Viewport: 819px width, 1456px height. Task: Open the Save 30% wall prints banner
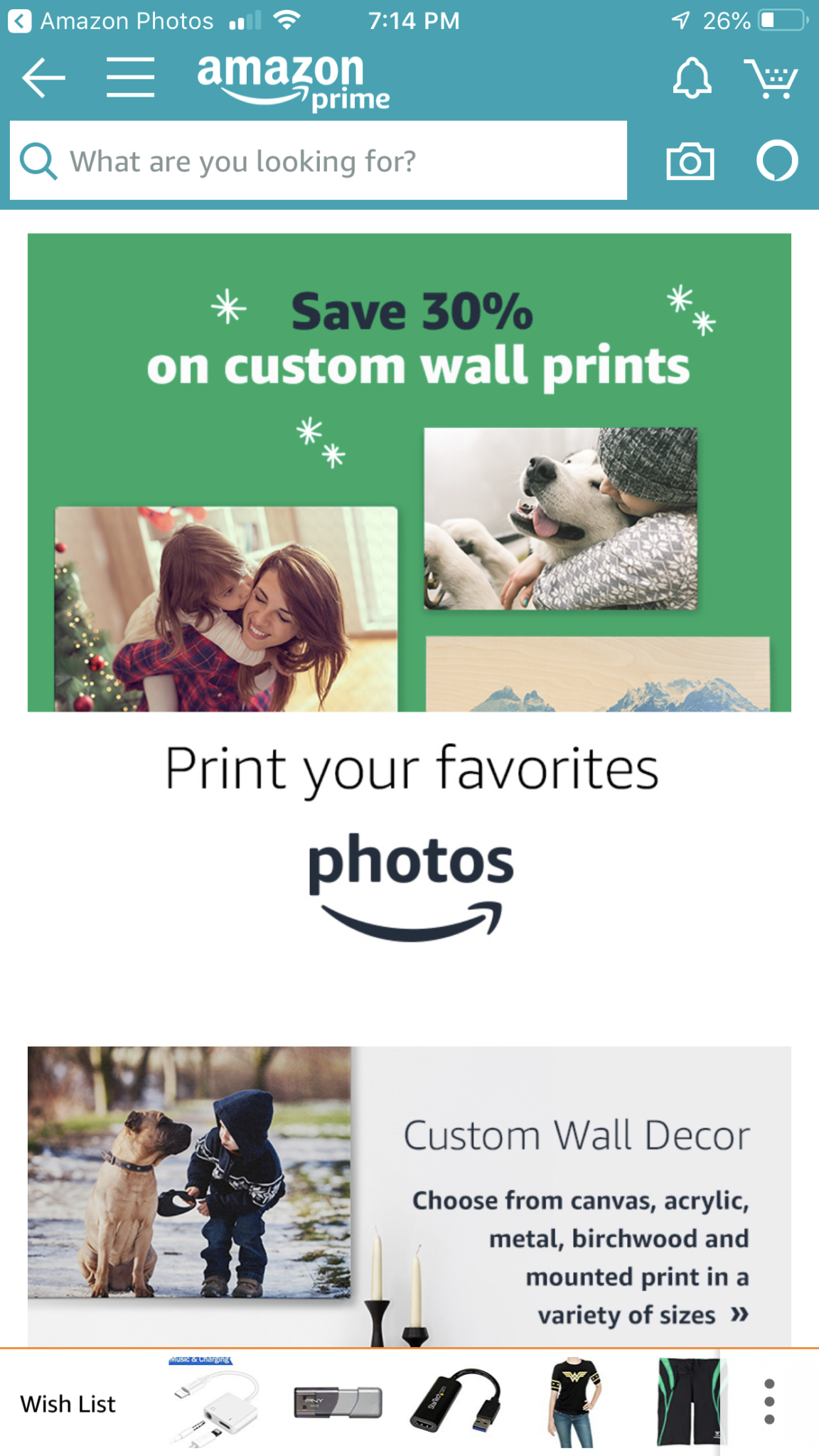tap(409, 473)
